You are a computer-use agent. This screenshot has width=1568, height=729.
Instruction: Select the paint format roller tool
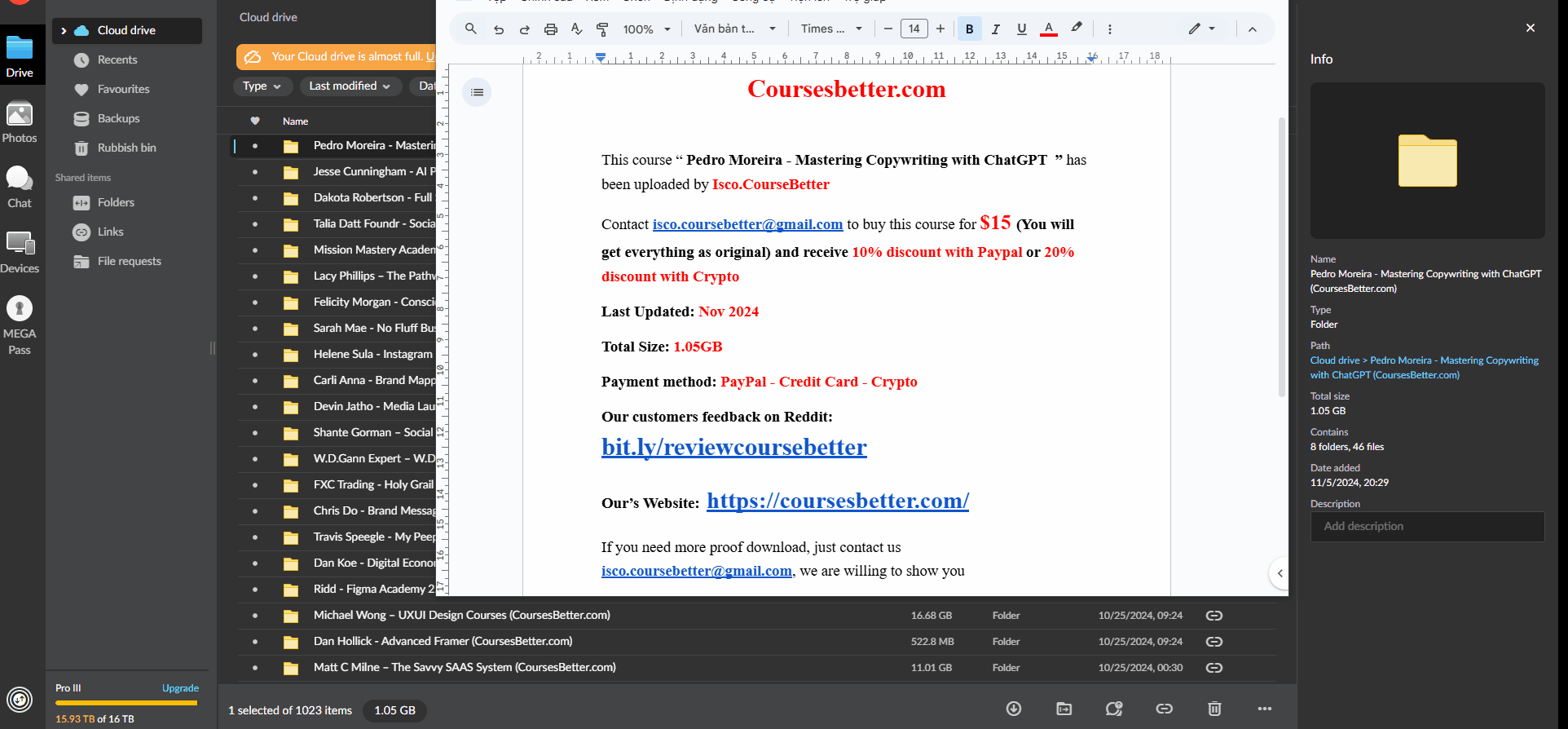[x=602, y=29]
